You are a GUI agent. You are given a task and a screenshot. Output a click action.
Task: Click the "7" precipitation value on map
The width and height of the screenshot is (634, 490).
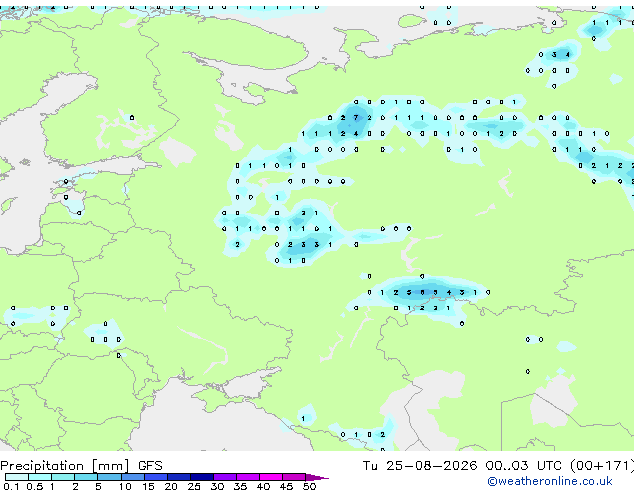(x=356, y=118)
